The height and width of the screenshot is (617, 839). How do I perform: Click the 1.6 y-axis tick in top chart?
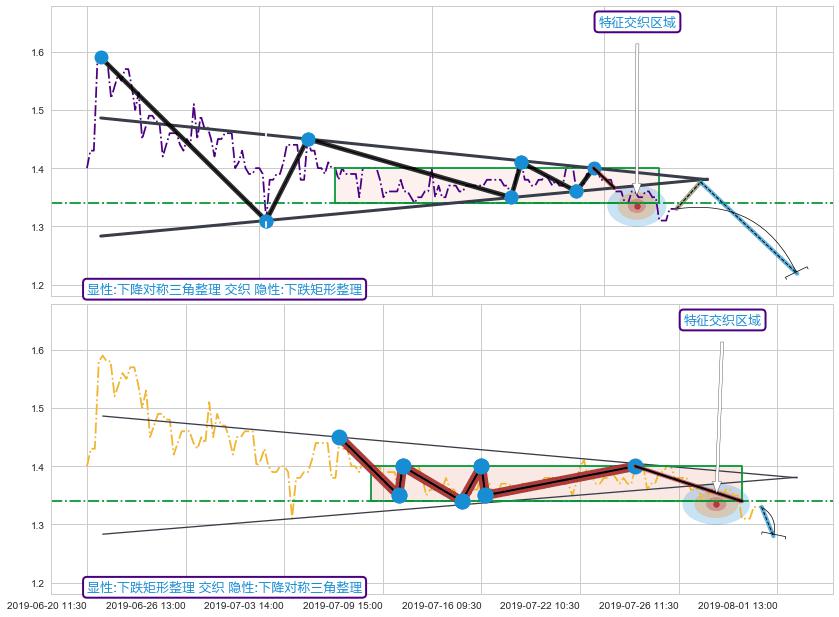click(36, 52)
